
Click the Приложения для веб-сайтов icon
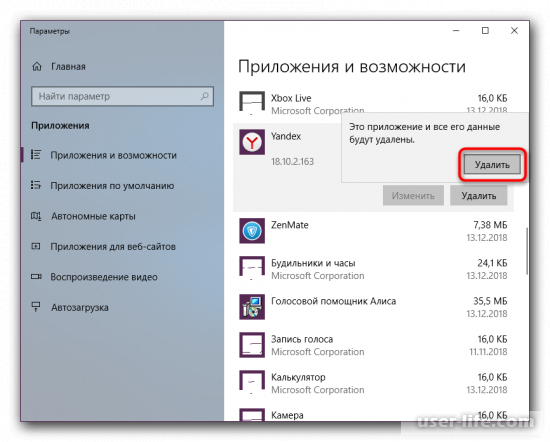[x=36, y=246]
